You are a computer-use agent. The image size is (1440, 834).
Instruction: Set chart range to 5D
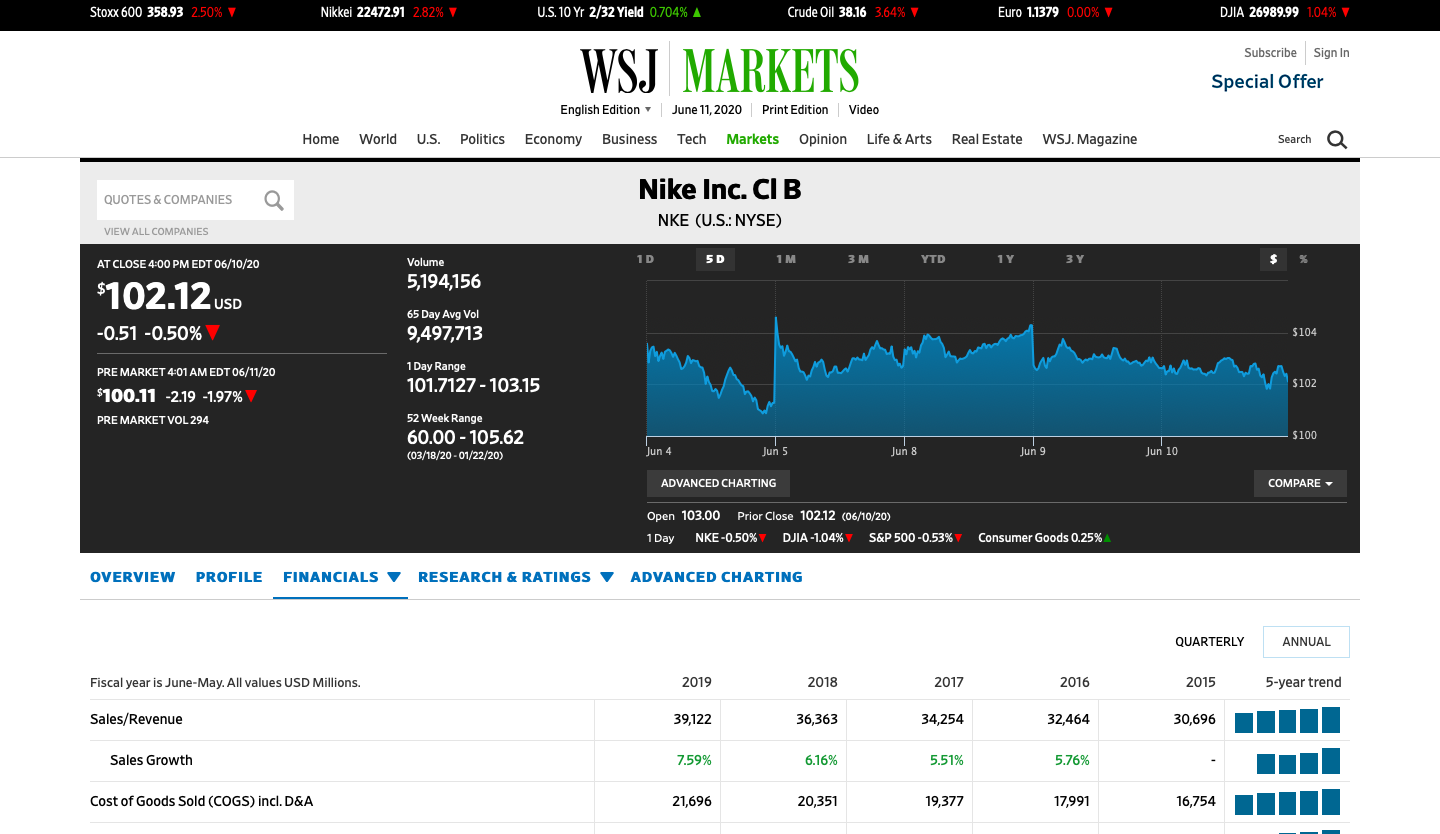tap(715, 259)
